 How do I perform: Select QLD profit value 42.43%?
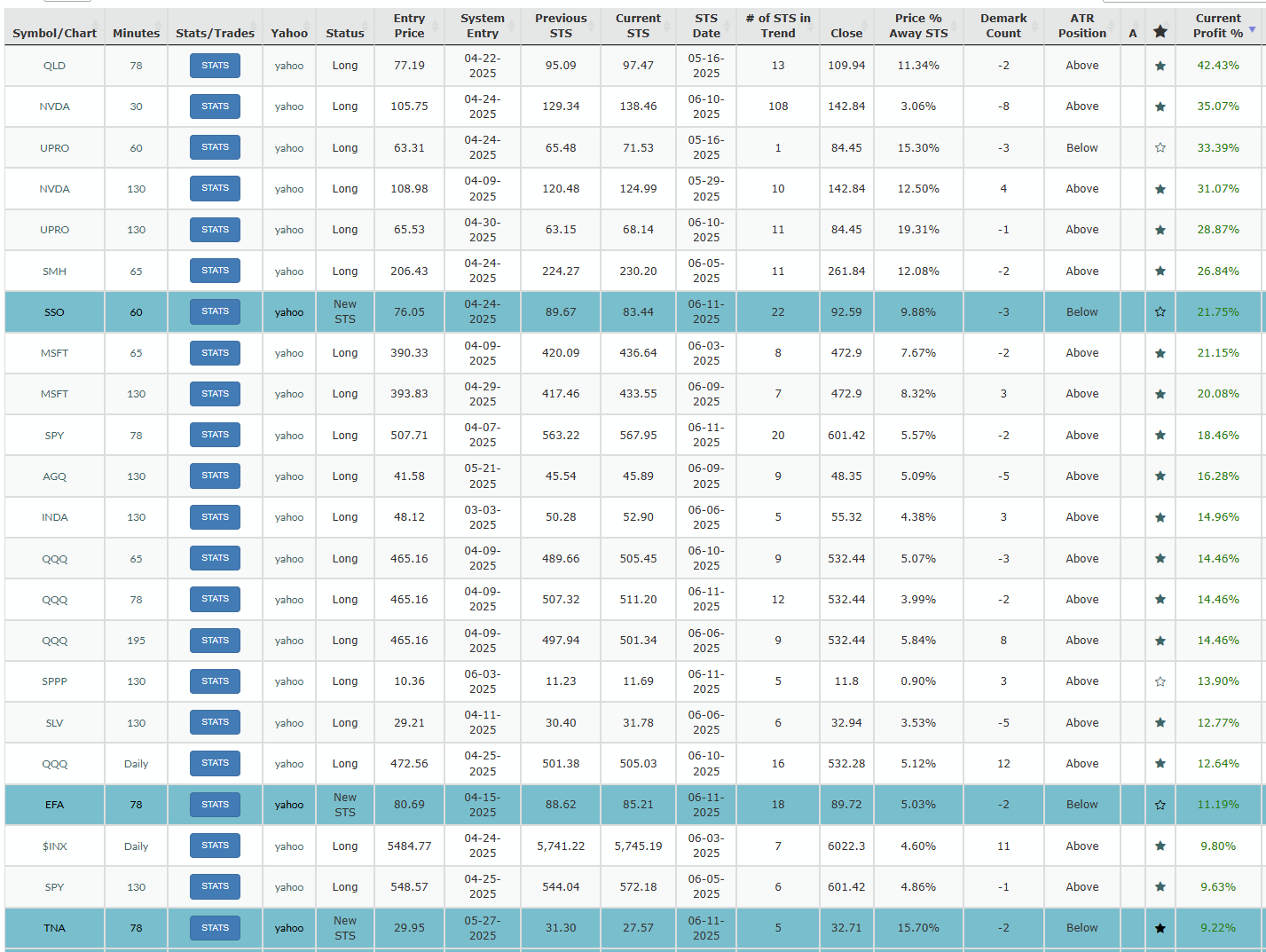(x=1218, y=66)
